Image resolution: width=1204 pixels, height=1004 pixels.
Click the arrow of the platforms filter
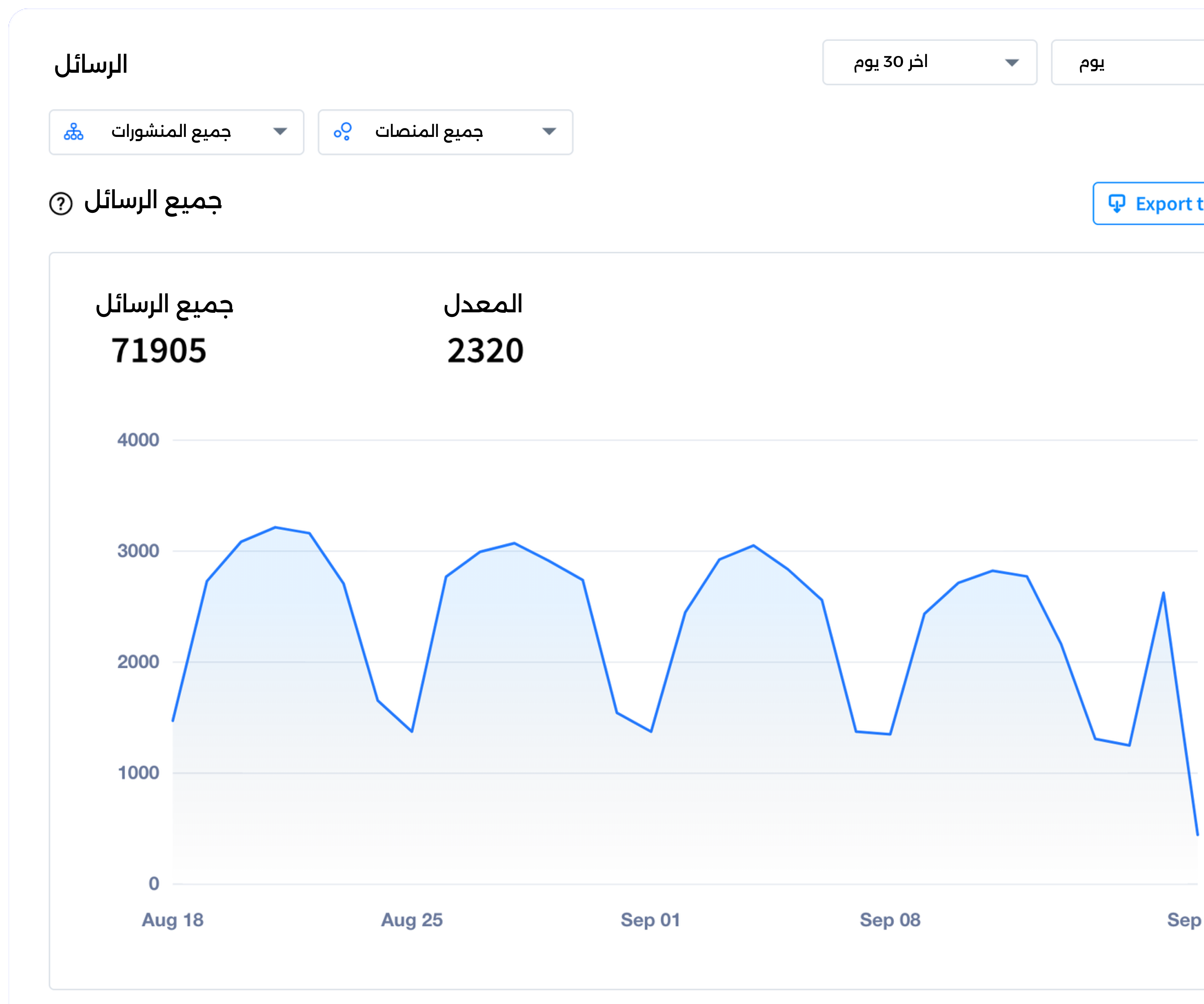pos(549,132)
